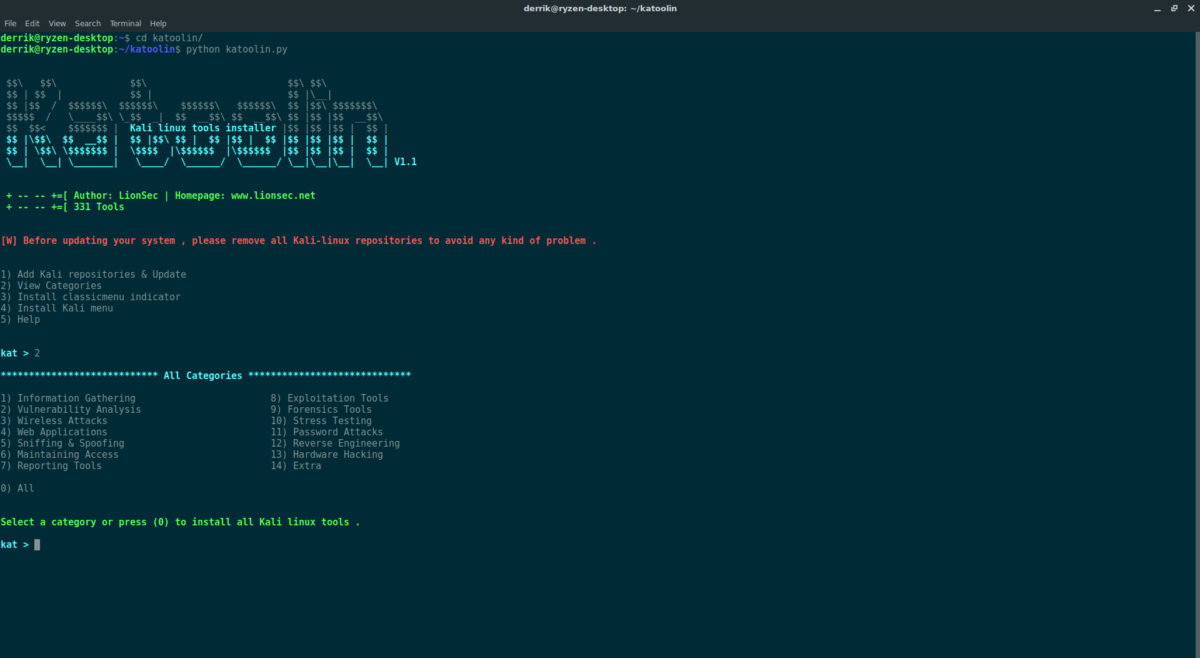Click '5) Sniffing & Spoofing' category

pos(63,443)
